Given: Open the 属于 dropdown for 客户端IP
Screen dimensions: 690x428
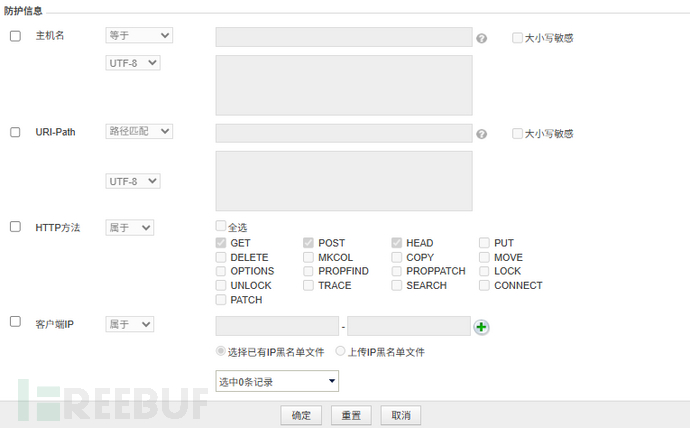Looking at the screenshot, I should [130, 324].
